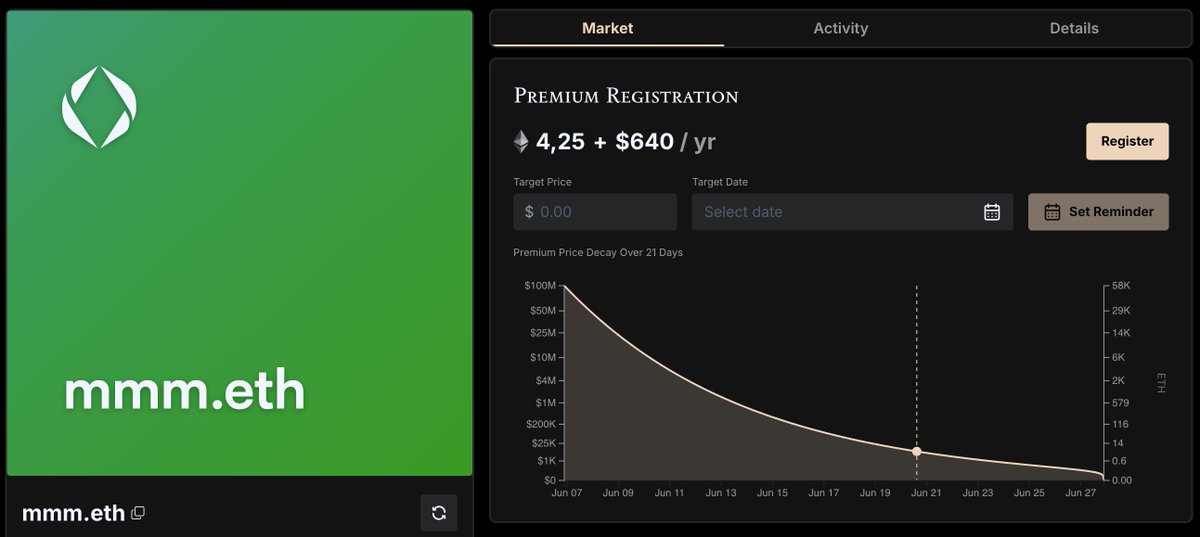Click the $200K axis label
Image resolution: width=1200 pixels, height=537 pixels.
pyautogui.click(x=541, y=424)
